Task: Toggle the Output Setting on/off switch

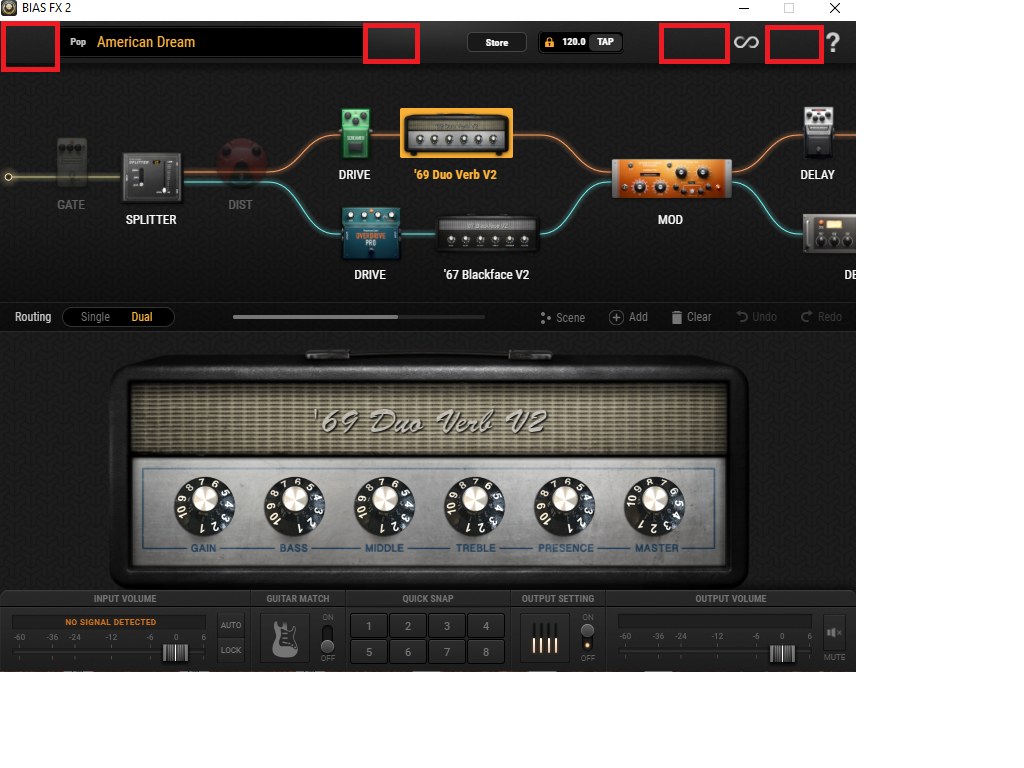Action: (588, 638)
